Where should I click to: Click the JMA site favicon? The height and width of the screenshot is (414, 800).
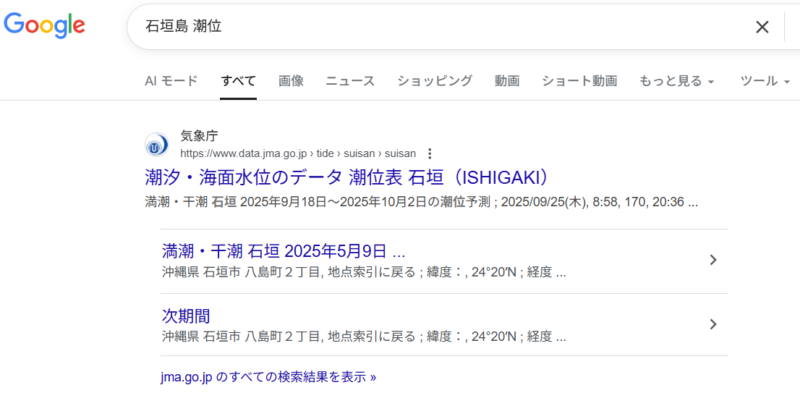[157, 145]
